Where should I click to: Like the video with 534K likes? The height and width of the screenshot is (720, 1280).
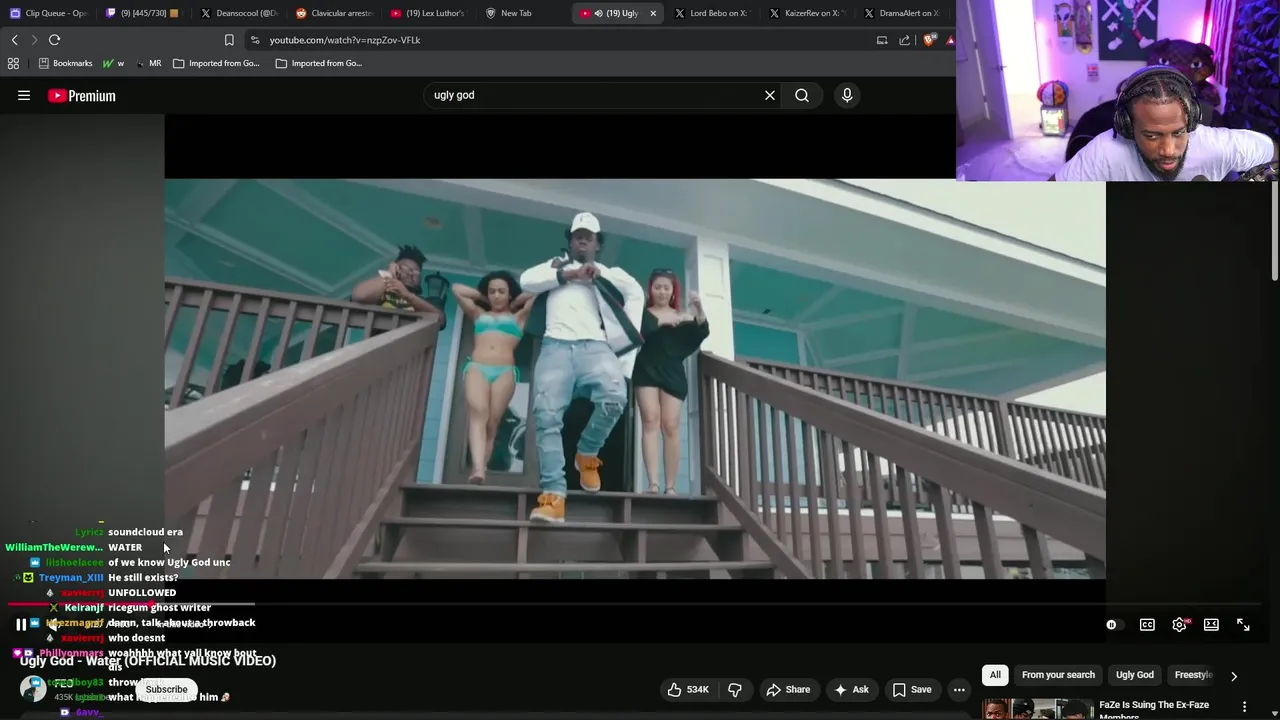click(688, 689)
